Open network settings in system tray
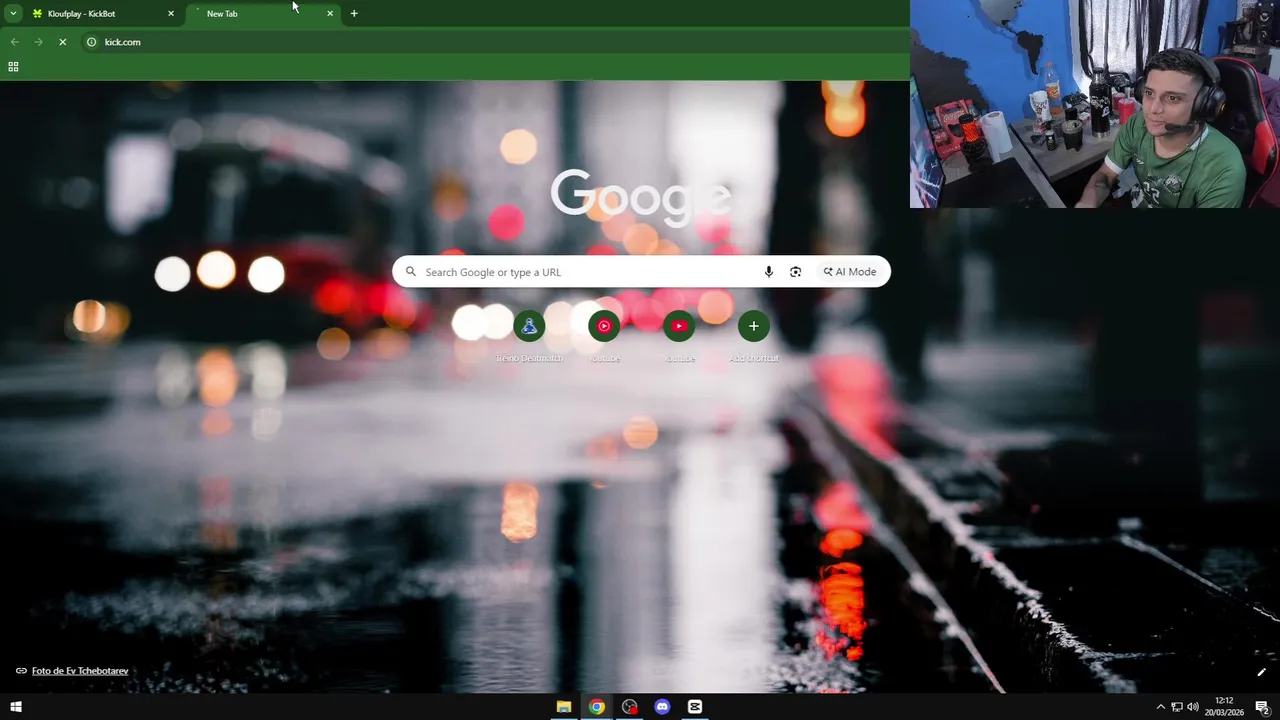1280x720 pixels. coord(1177,707)
